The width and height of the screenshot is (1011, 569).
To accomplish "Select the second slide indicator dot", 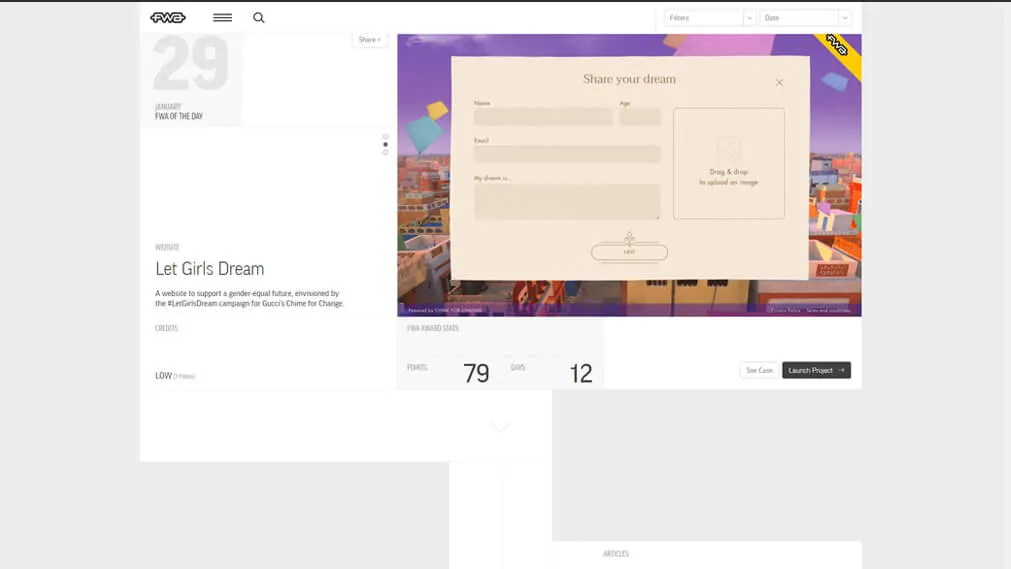I will click(x=386, y=145).
